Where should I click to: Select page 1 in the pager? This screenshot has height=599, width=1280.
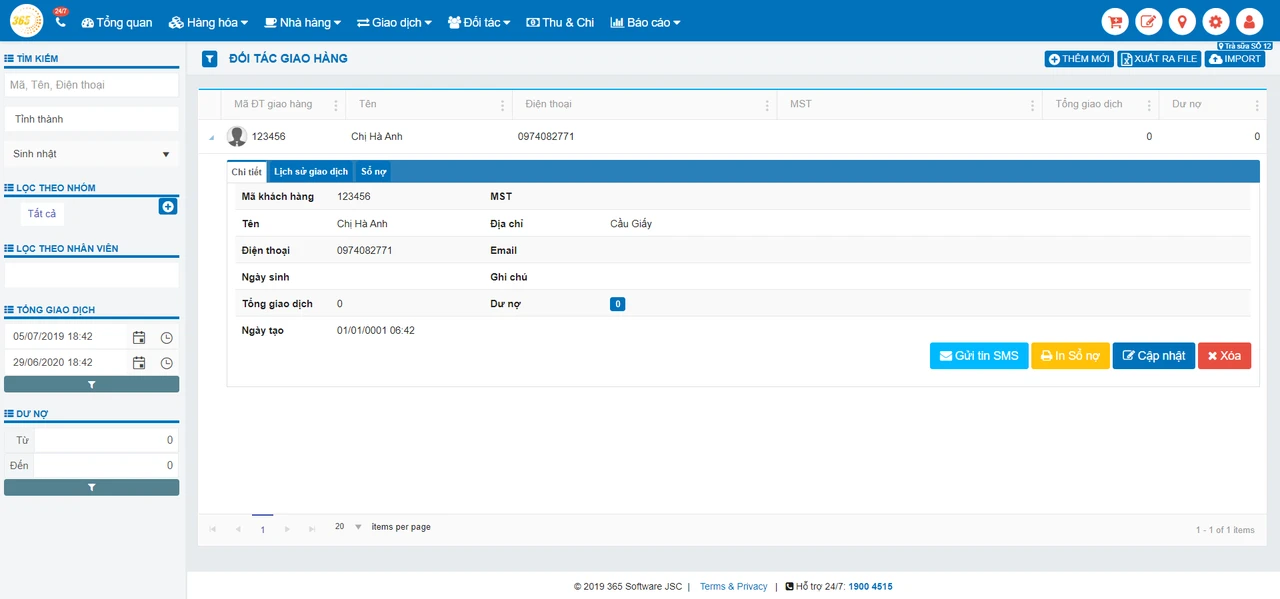coord(263,529)
